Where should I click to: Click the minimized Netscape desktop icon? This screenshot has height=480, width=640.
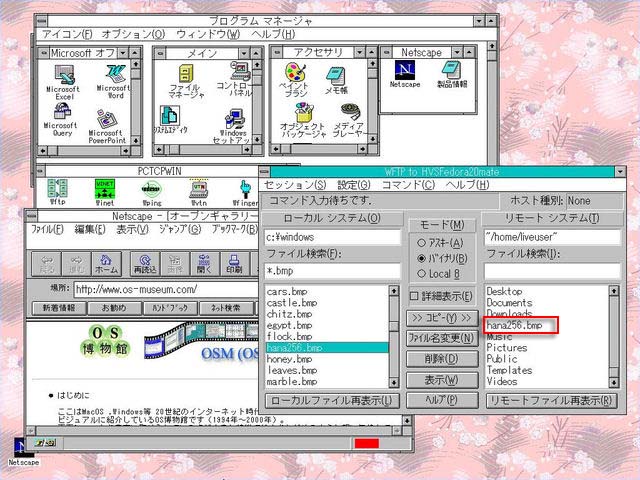23,451
